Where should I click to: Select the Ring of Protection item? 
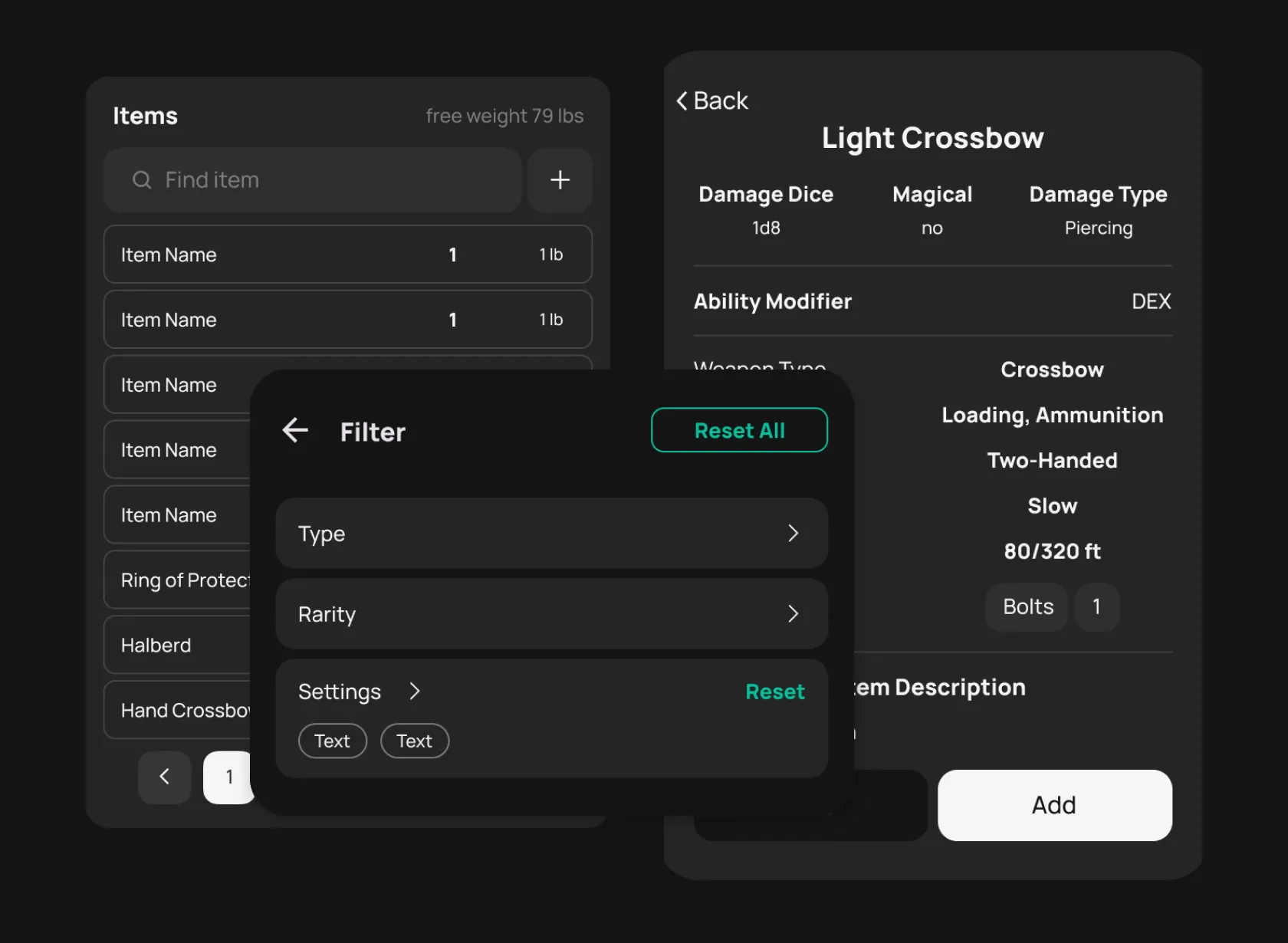pyautogui.click(x=178, y=580)
